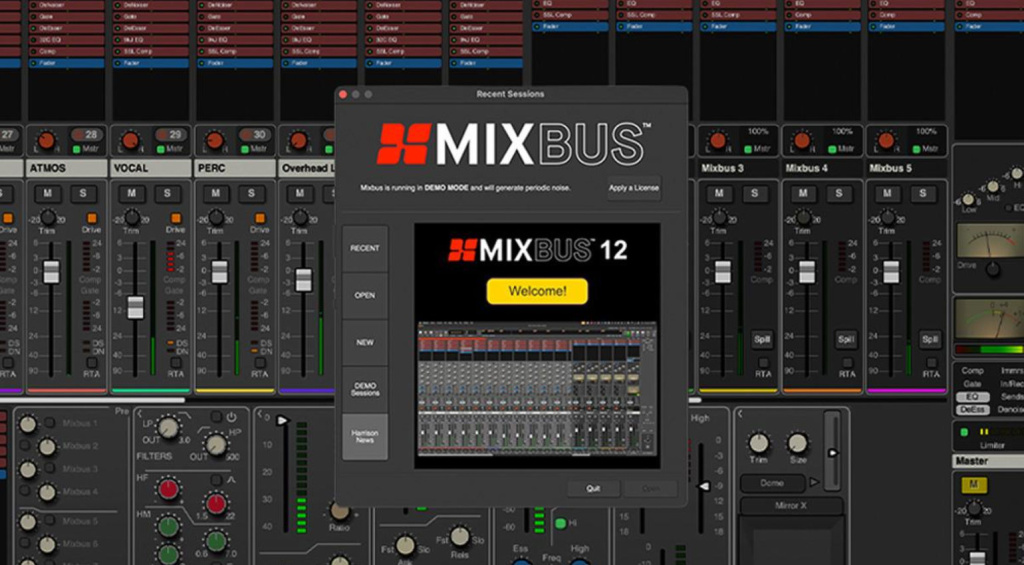This screenshot has height=565, width=1024.
Task: Select the NEW tab in sessions dialog
Action: [x=365, y=342]
